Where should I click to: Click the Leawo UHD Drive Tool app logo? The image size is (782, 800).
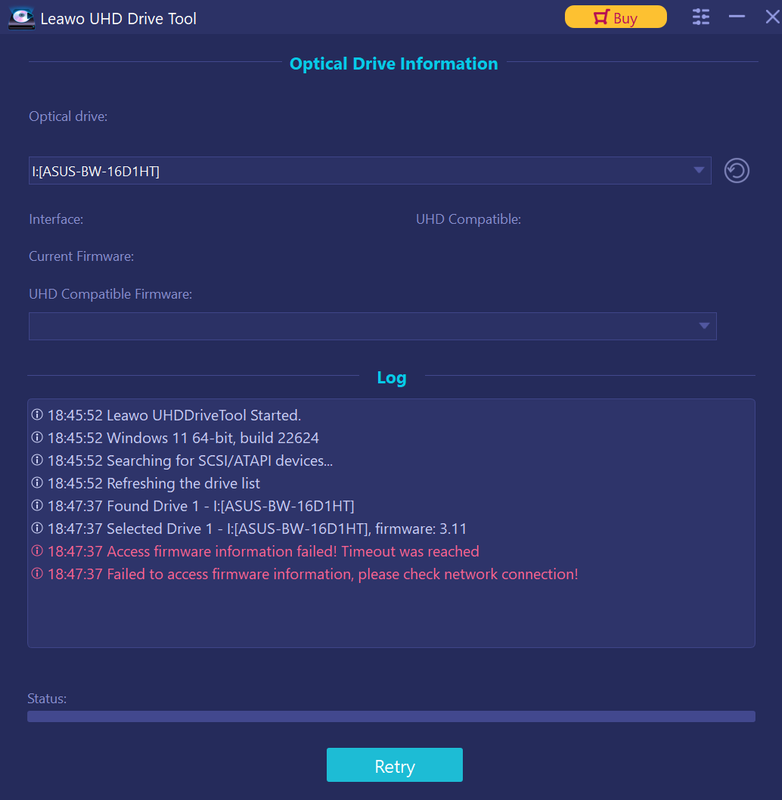(21, 18)
